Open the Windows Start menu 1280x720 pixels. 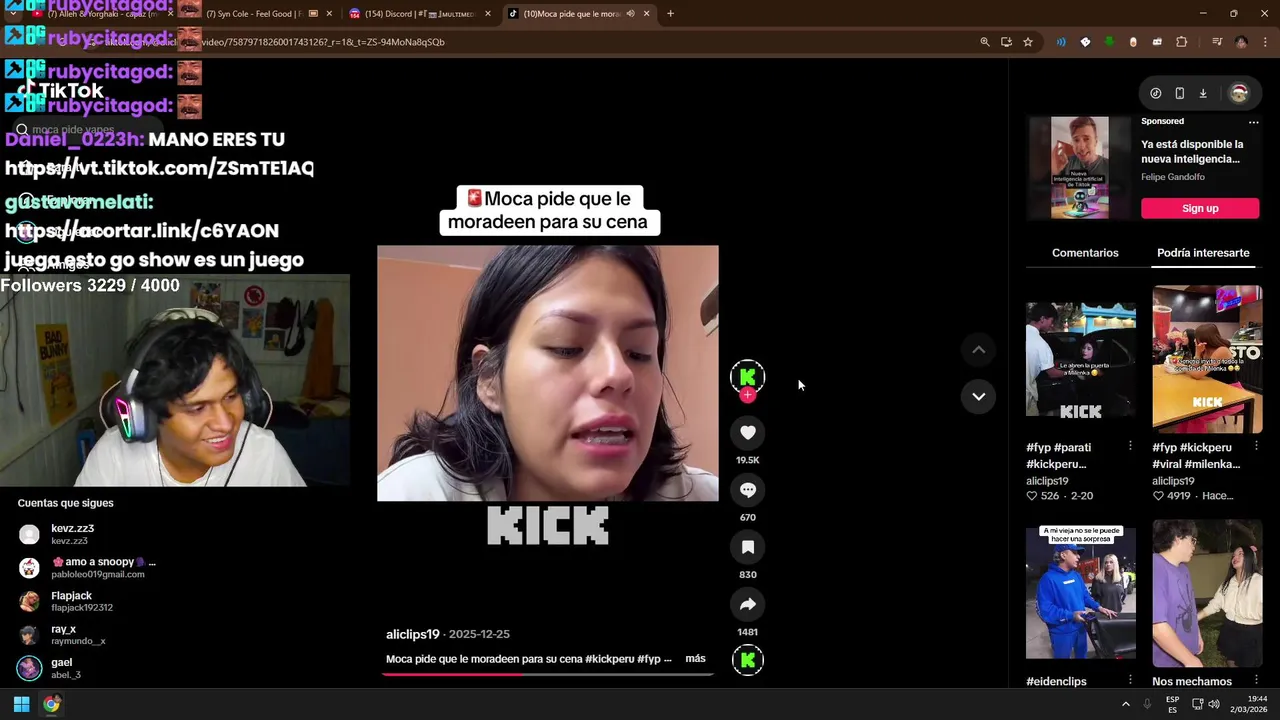tap(21, 704)
